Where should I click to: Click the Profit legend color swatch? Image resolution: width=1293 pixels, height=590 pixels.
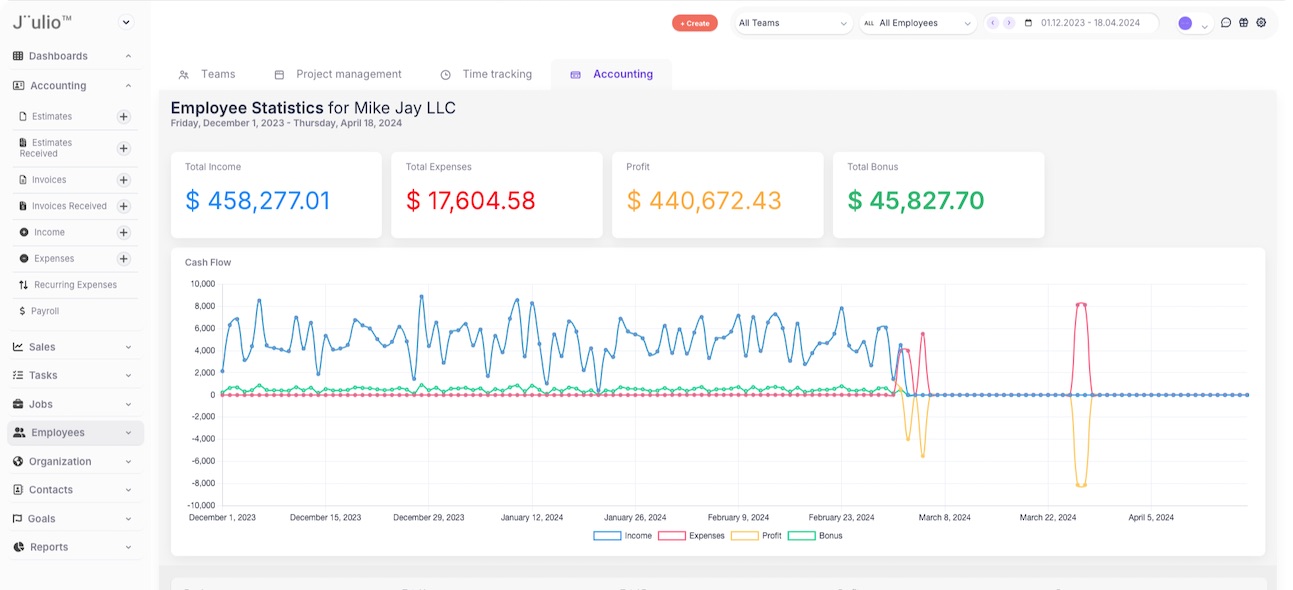744,536
